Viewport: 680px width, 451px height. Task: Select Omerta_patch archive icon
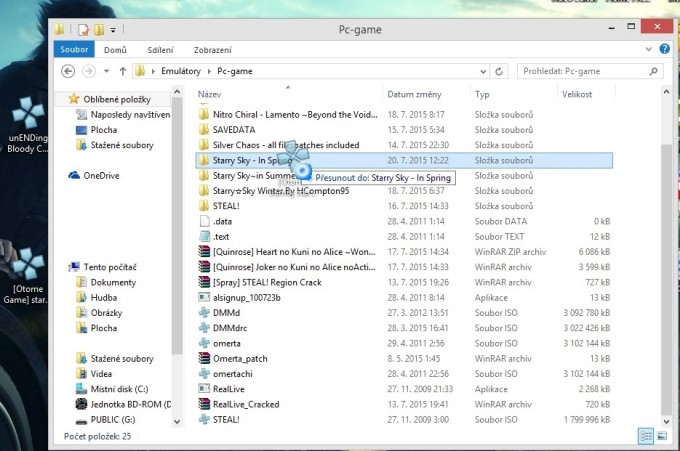[x=204, y=358]
